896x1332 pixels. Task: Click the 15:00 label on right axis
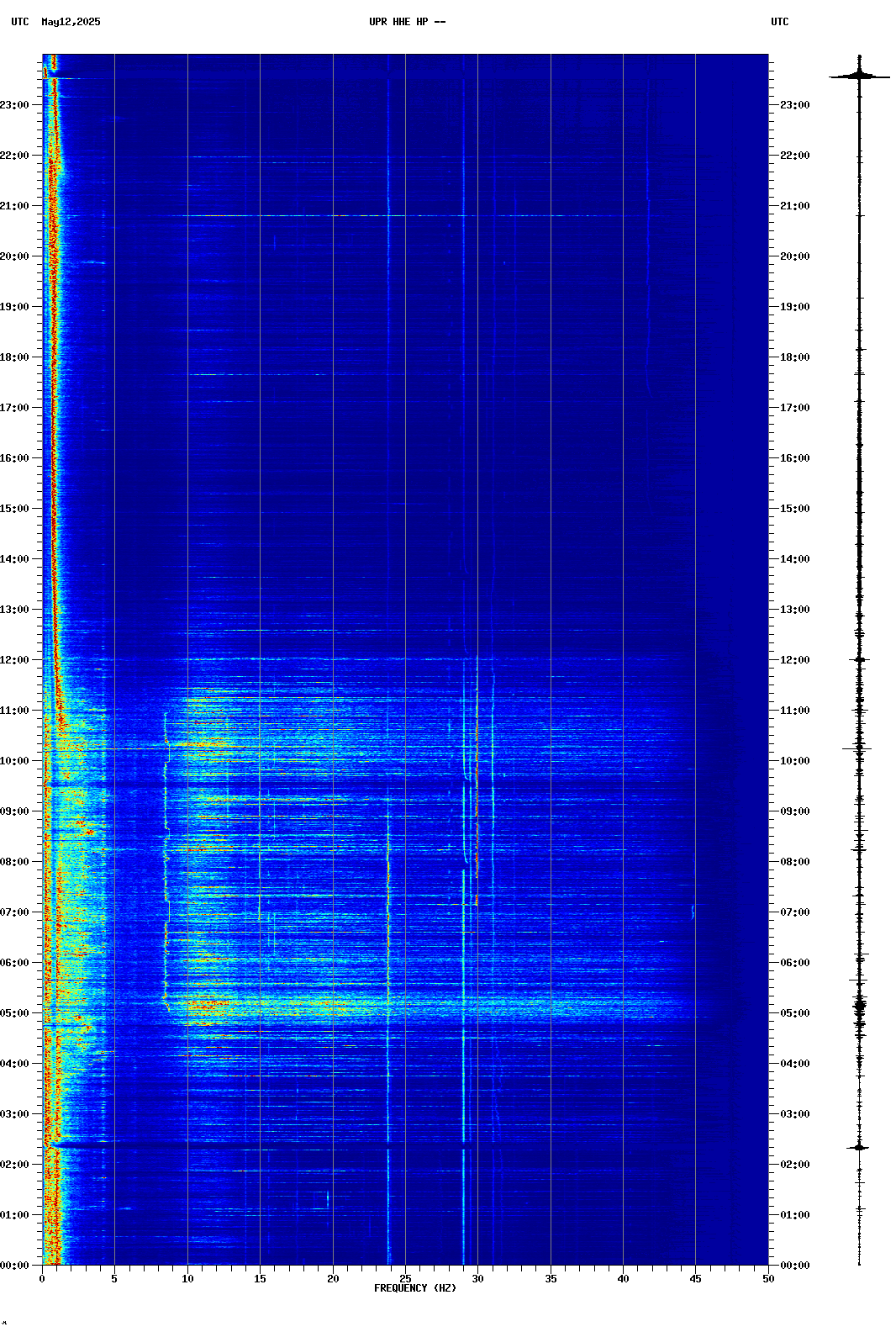coord(795,509)
